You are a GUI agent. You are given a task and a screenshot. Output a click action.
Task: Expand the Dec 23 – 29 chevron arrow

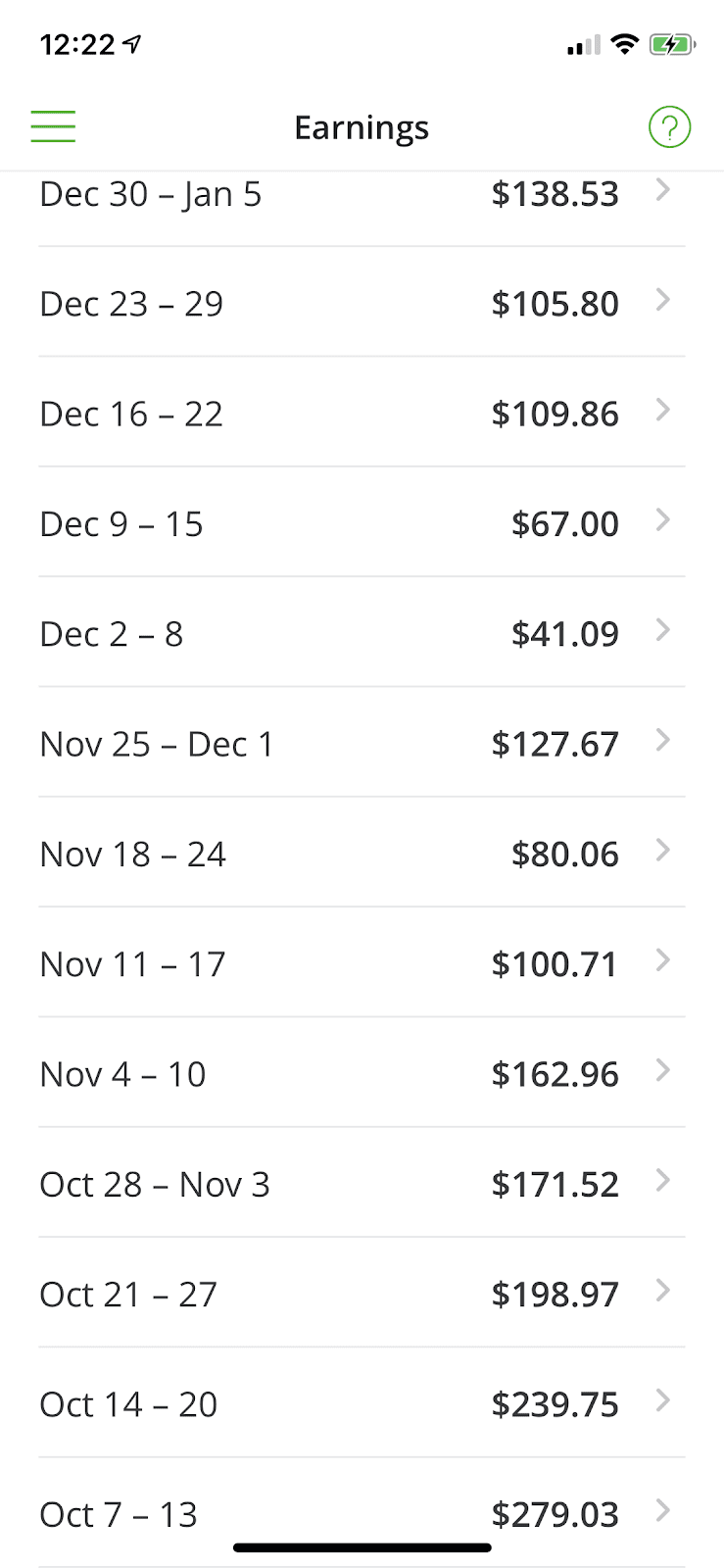coord(663,300)
